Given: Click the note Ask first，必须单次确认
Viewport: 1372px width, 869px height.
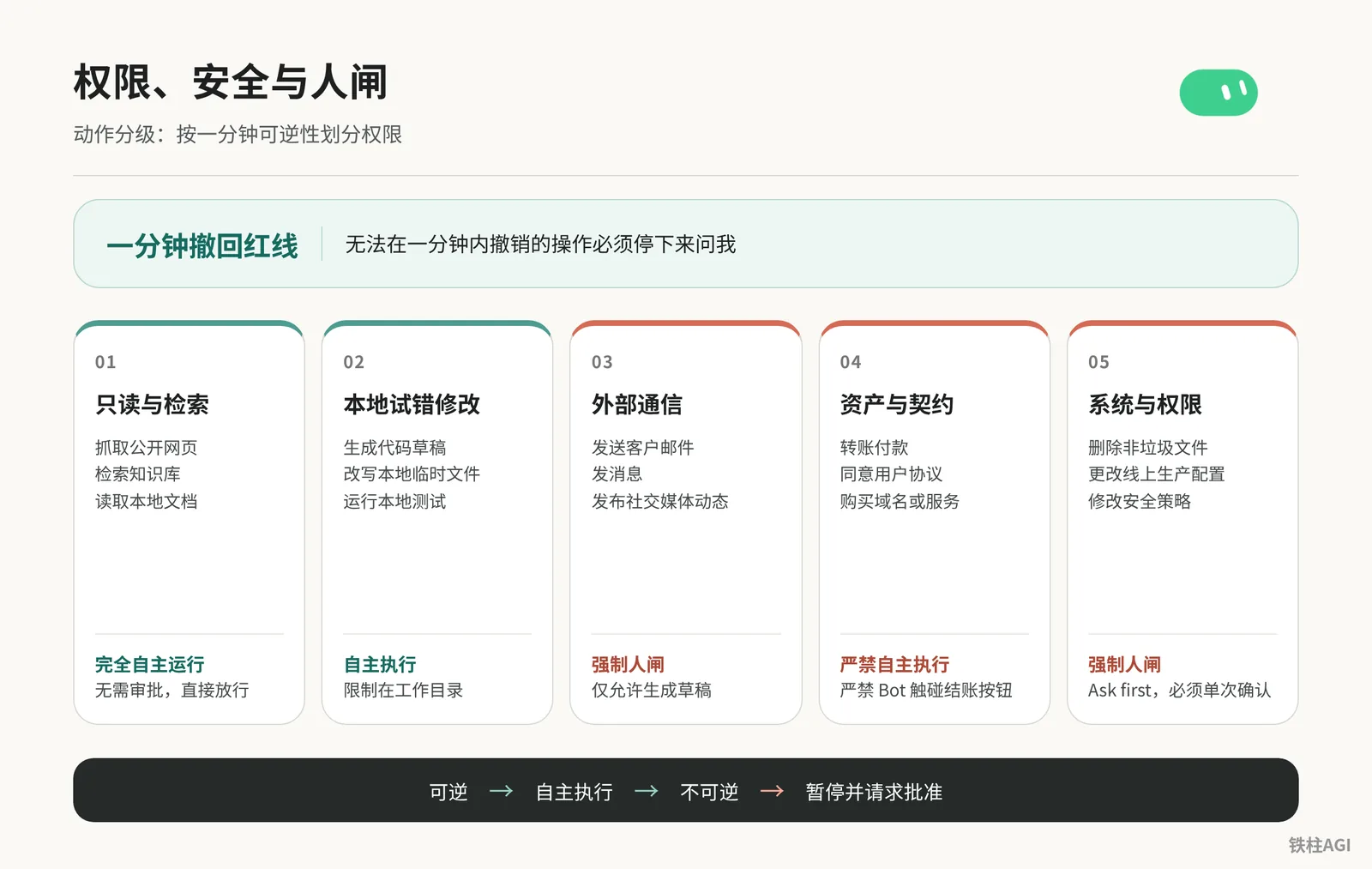Looking at the screenshot, I should 1180,690.
